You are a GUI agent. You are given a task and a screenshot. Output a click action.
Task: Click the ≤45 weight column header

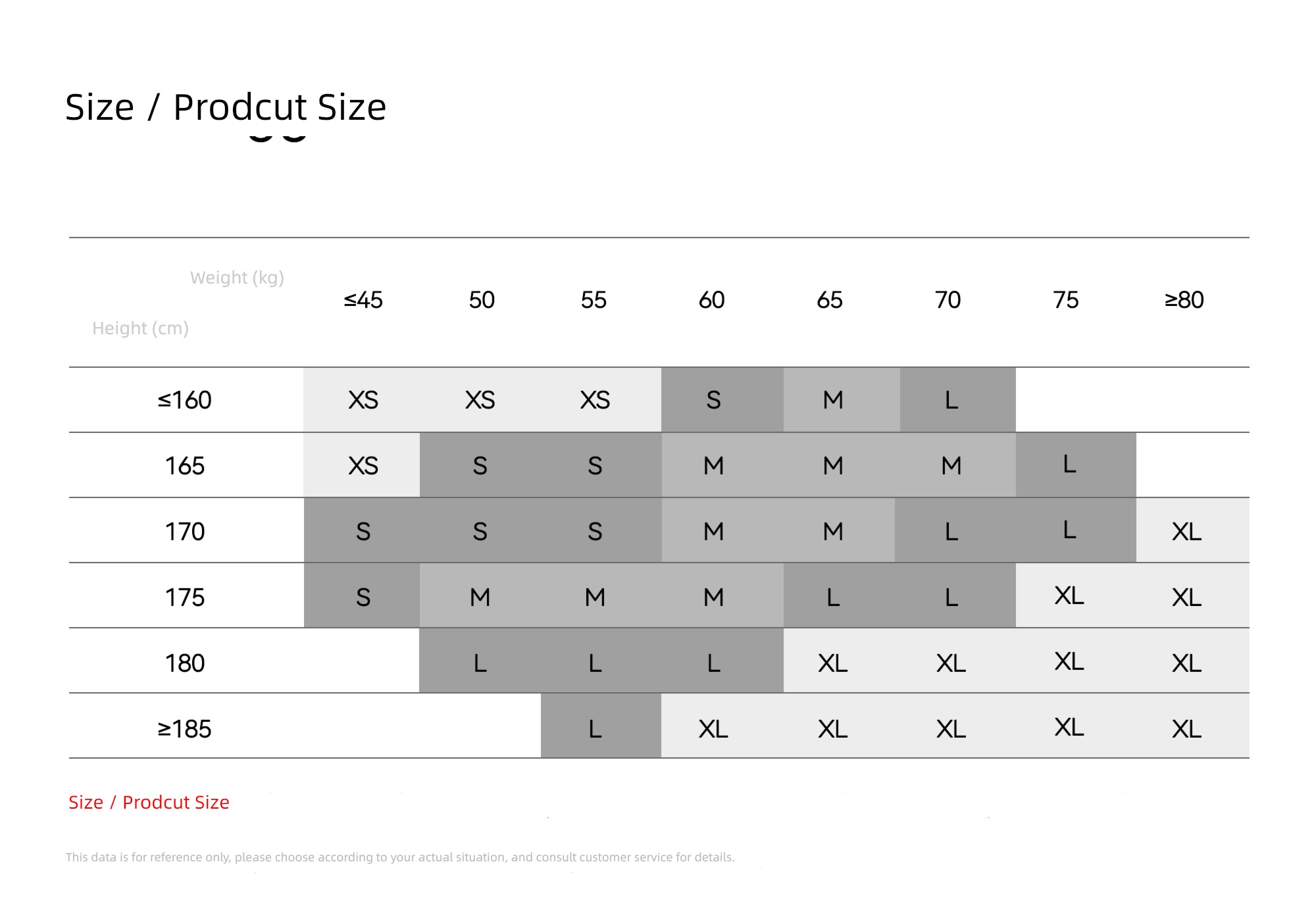(x=363, y=300)
